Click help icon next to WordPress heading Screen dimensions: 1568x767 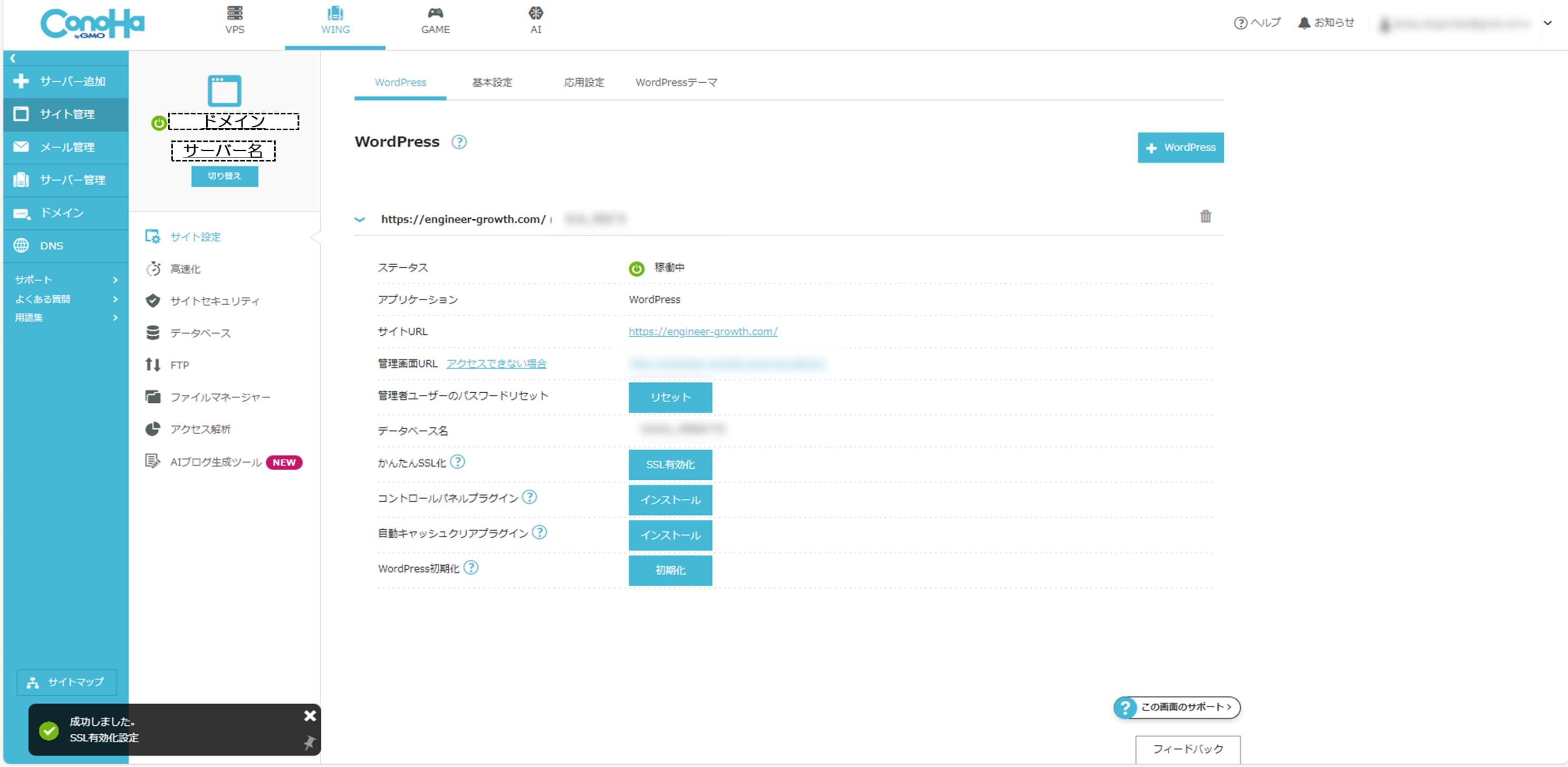459,142
